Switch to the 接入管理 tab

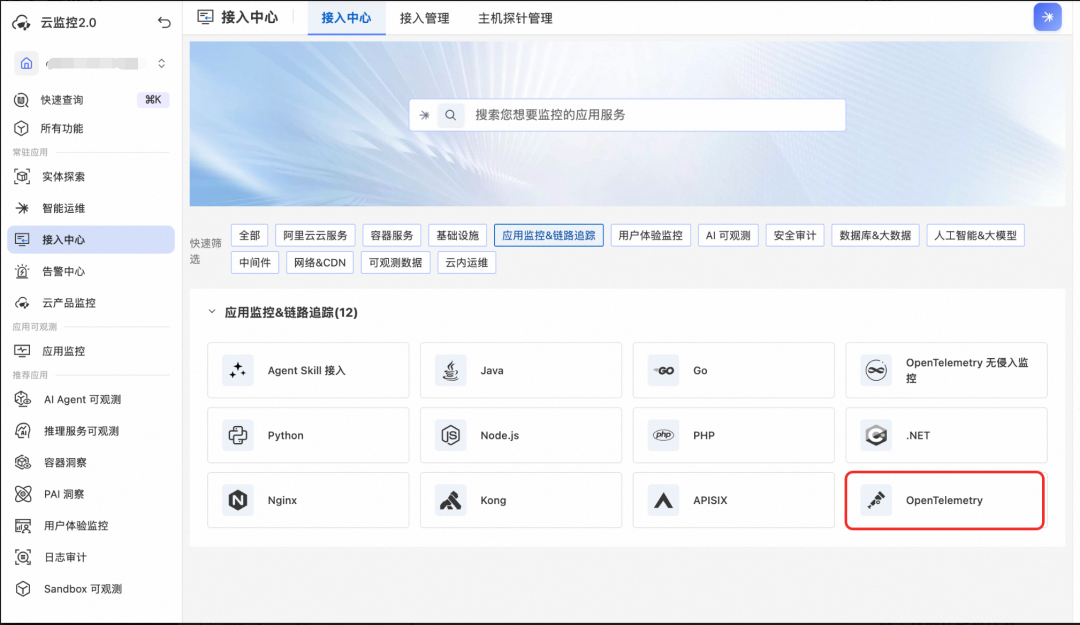[x=424, y=19]
